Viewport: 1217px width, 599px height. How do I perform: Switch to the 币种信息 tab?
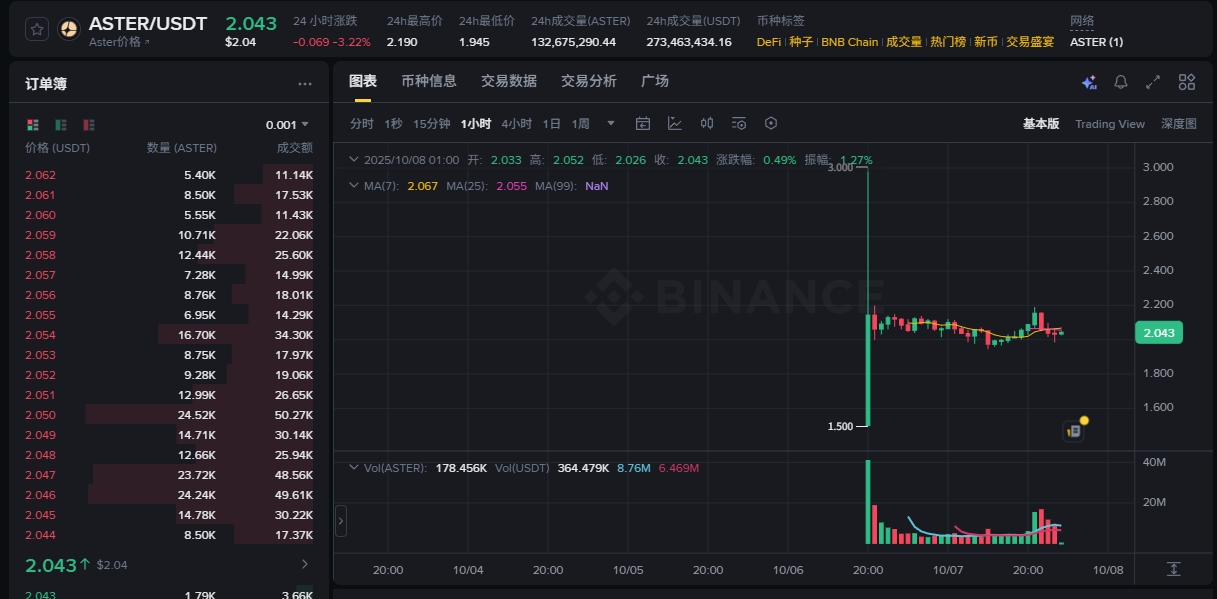[x=428, y=81]
